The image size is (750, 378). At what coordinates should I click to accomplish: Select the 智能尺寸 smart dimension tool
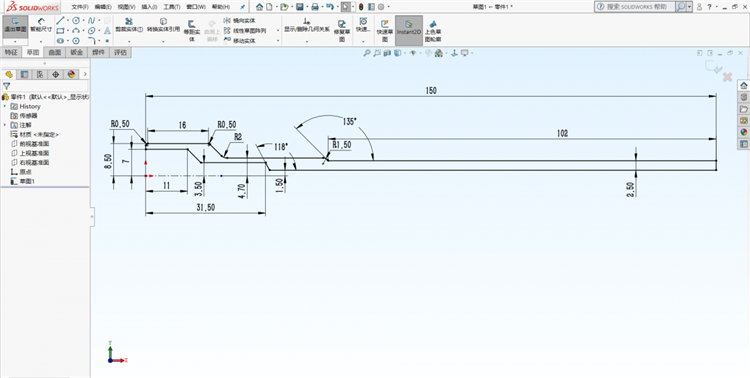point(41,26)
